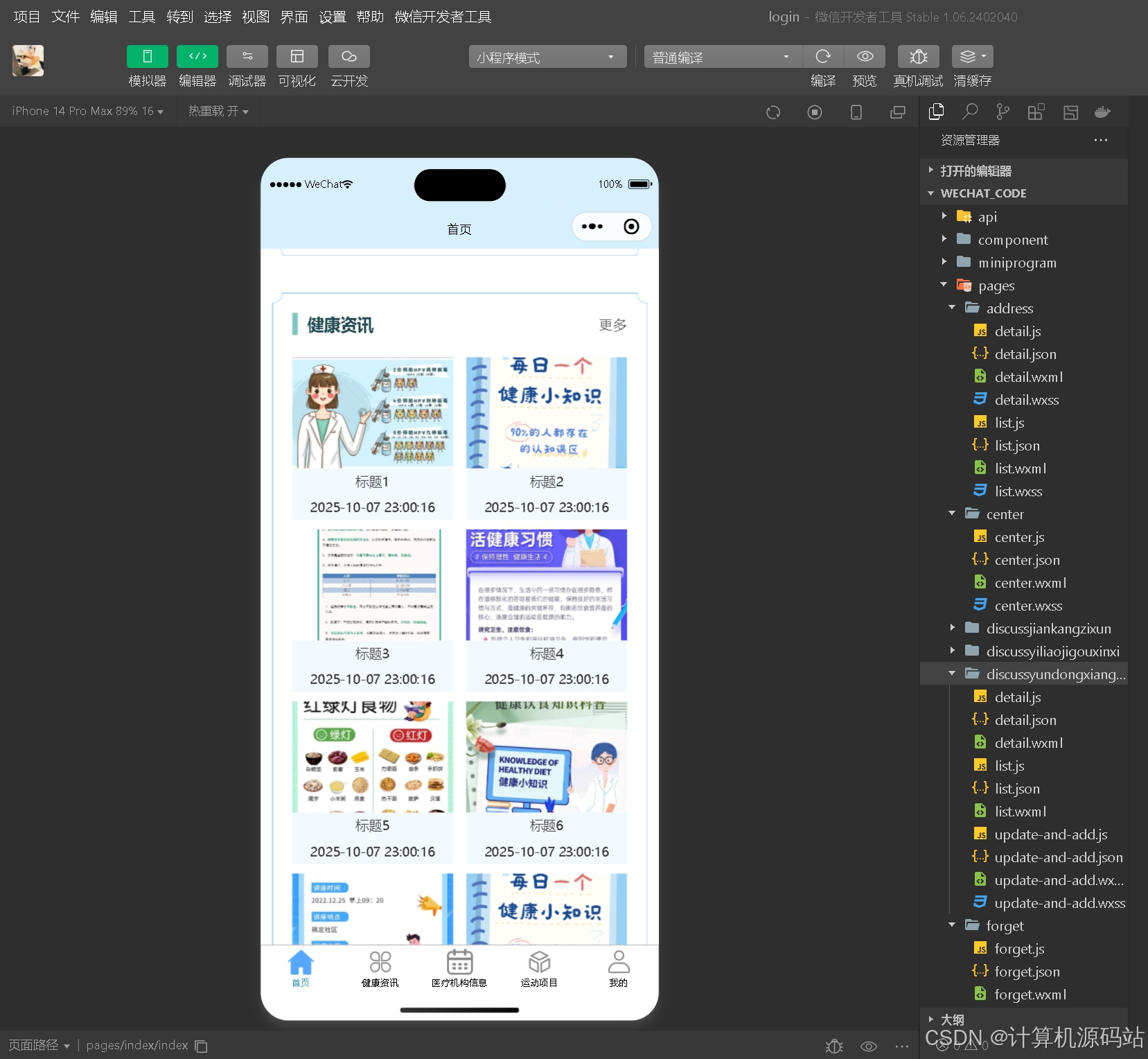Screen dimensions: 1148x1059
Task: Open the layout panel icon in the sidebar
Action: (x=1070, y=112)
